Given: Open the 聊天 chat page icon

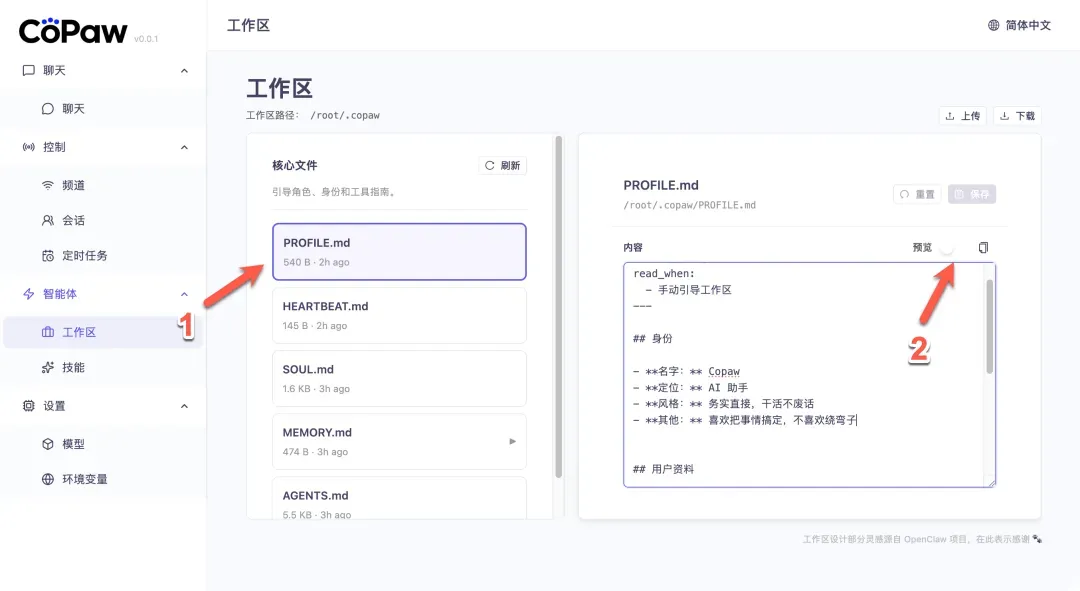Looking at the screenshot, I should (x=48, y=108).
